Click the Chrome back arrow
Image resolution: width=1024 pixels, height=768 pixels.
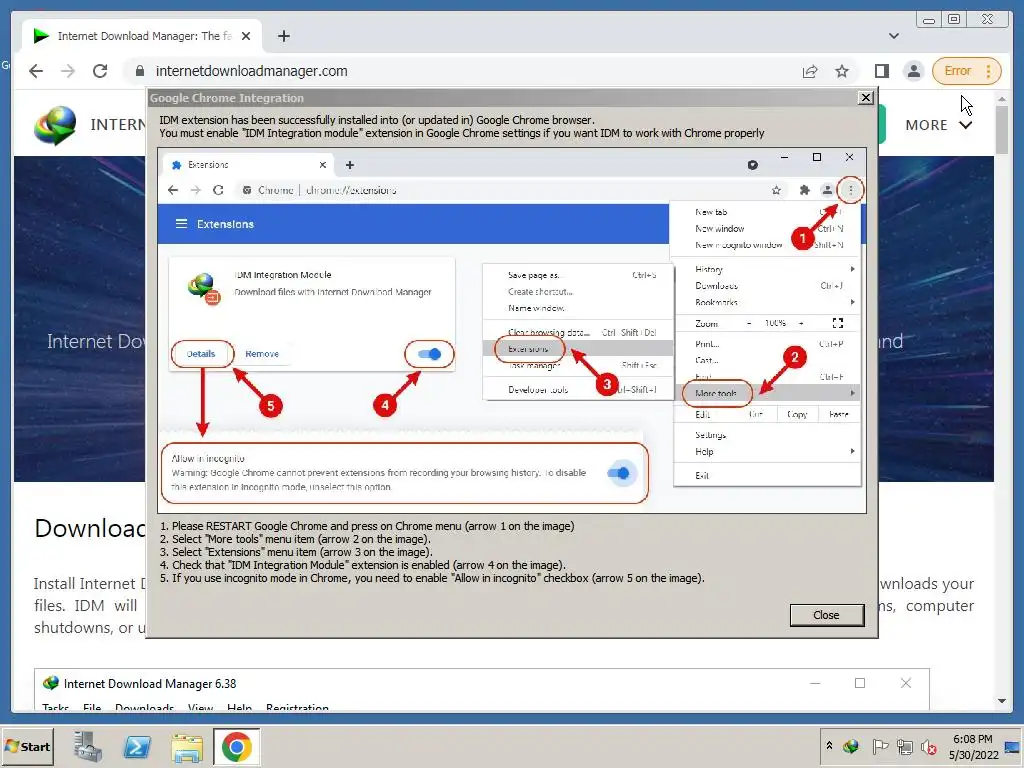pos(36,71)
